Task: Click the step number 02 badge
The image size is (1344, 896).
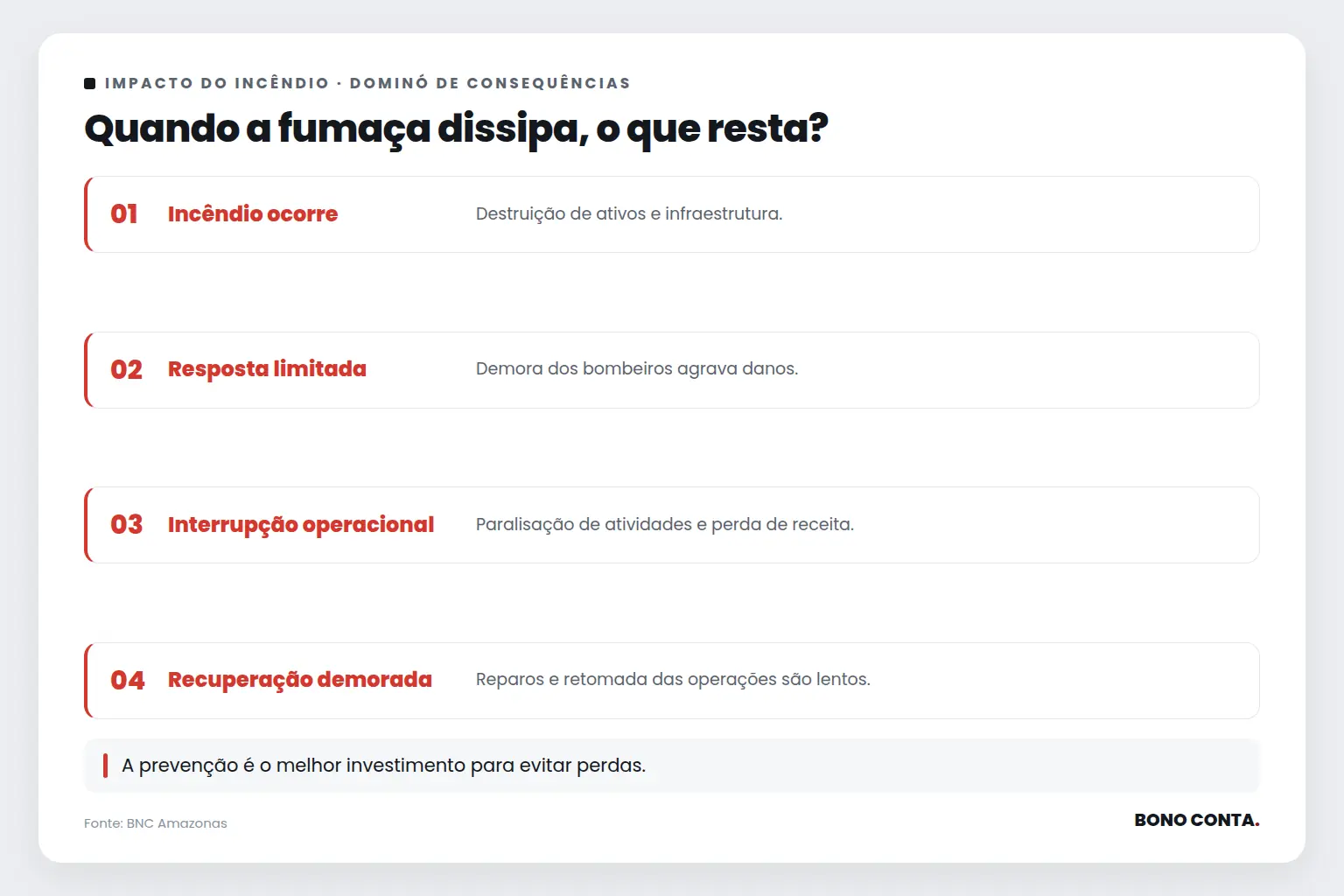Action: 126,369
